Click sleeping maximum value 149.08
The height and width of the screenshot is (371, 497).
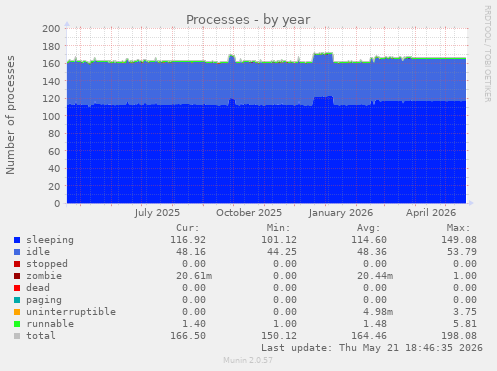459,240
